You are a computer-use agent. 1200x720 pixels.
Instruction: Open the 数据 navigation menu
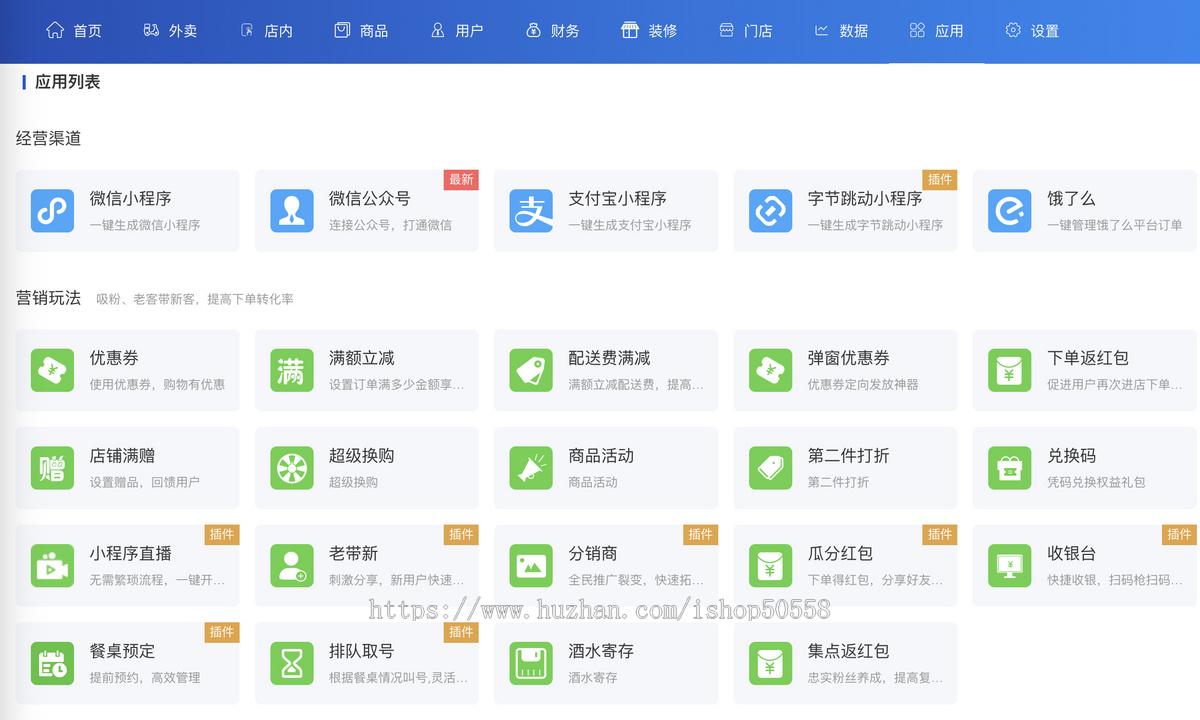click(841, 31)
